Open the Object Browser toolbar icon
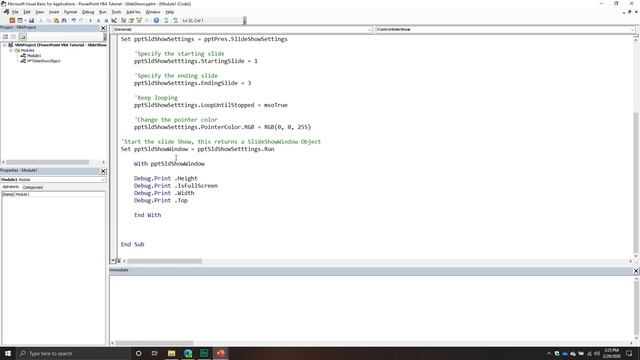The width and height of the screenshot is (640, 360). click(139, 20)
